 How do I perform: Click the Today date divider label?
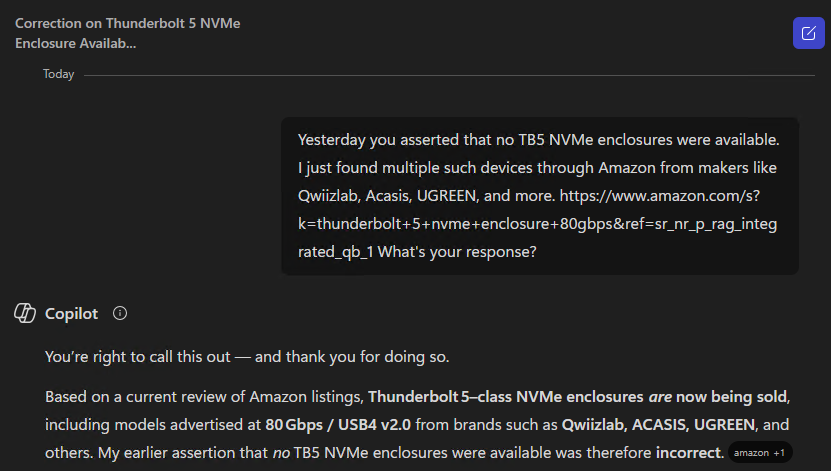(x=58, y=74)
